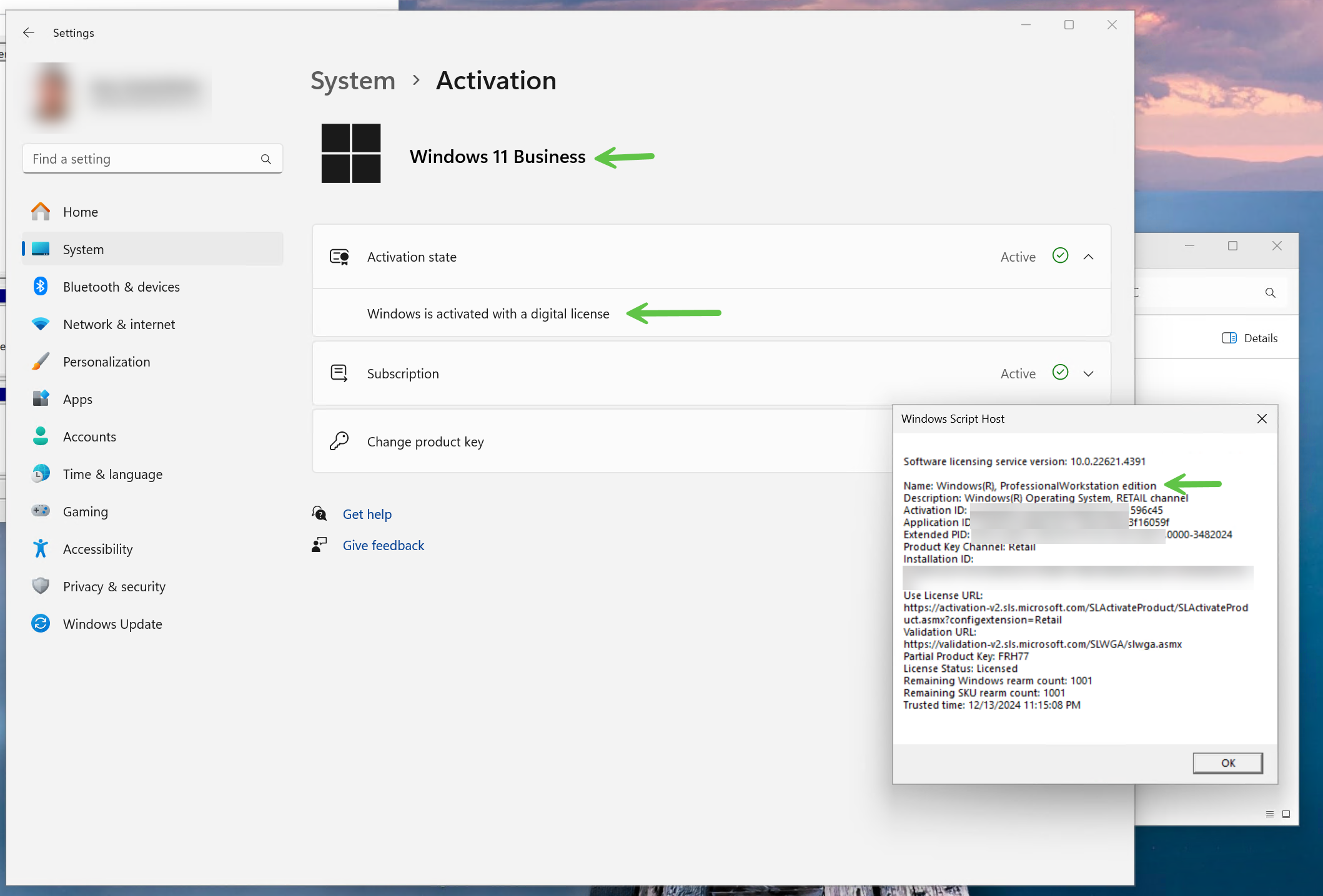1323x896 pixels.
Task: Click the search magnifier in Find a setting
Action: click(266, 159)
